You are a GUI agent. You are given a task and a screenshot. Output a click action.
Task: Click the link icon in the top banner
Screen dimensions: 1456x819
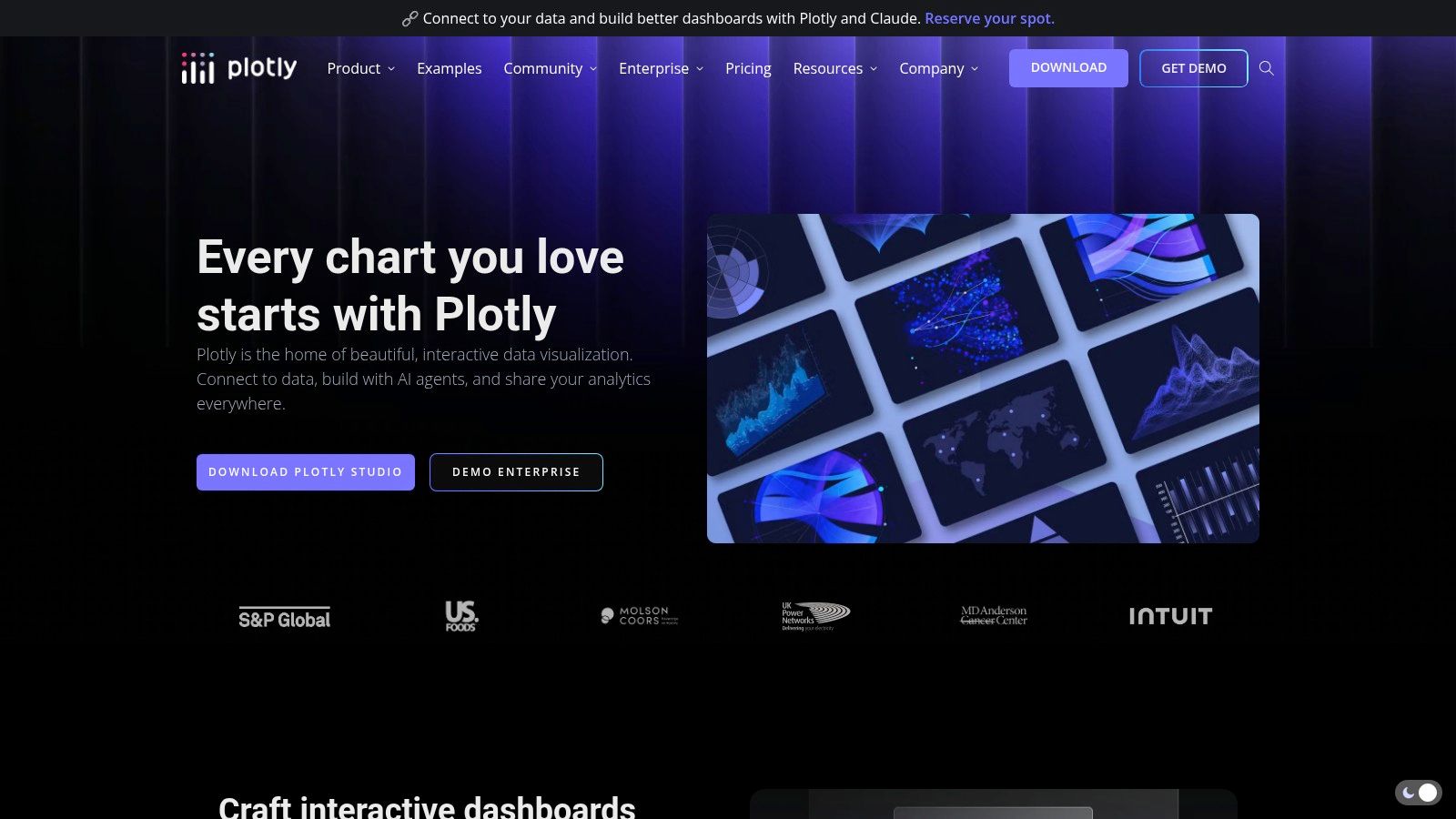click(409, 18)
